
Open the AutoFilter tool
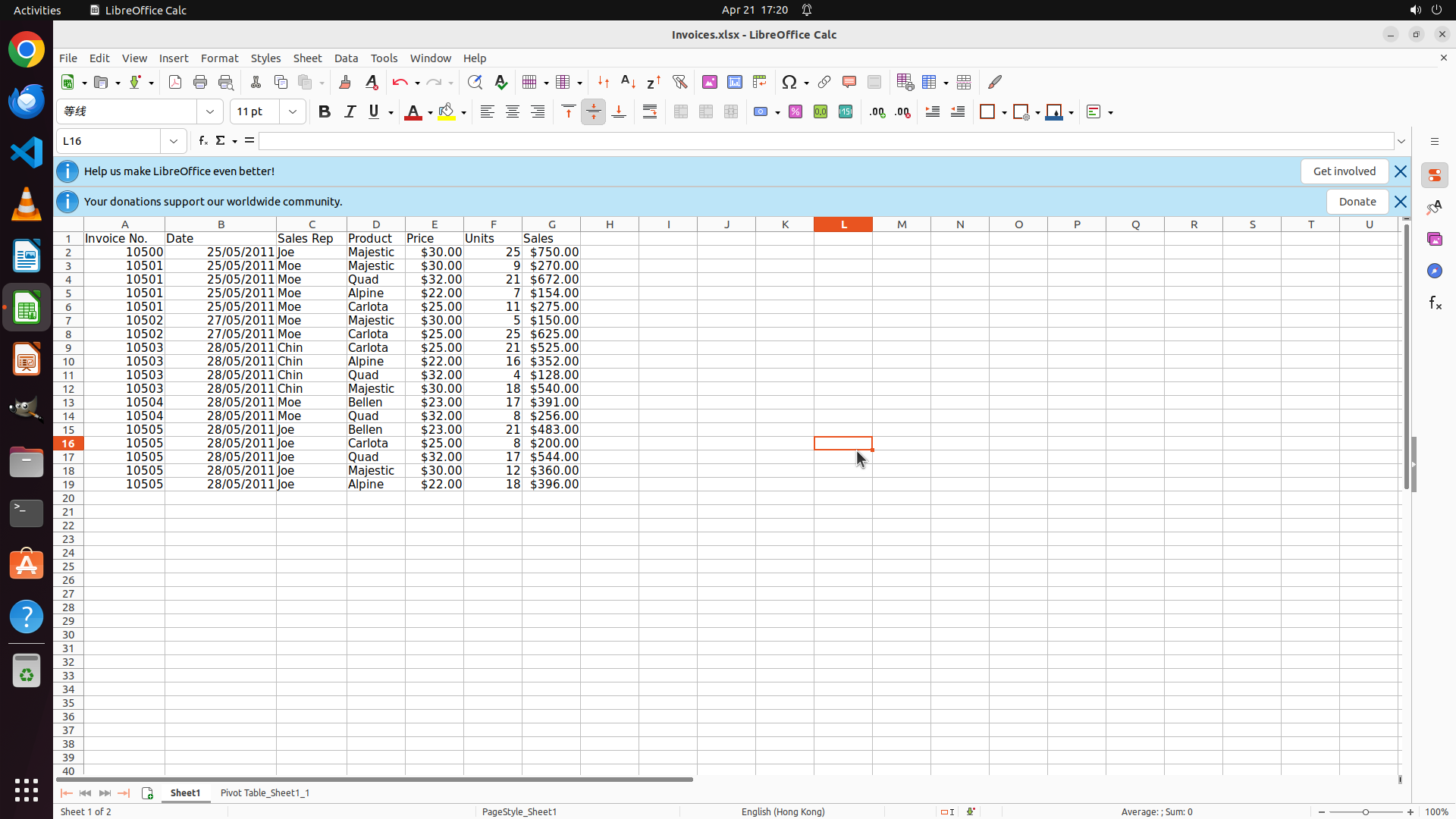[679, 82]
